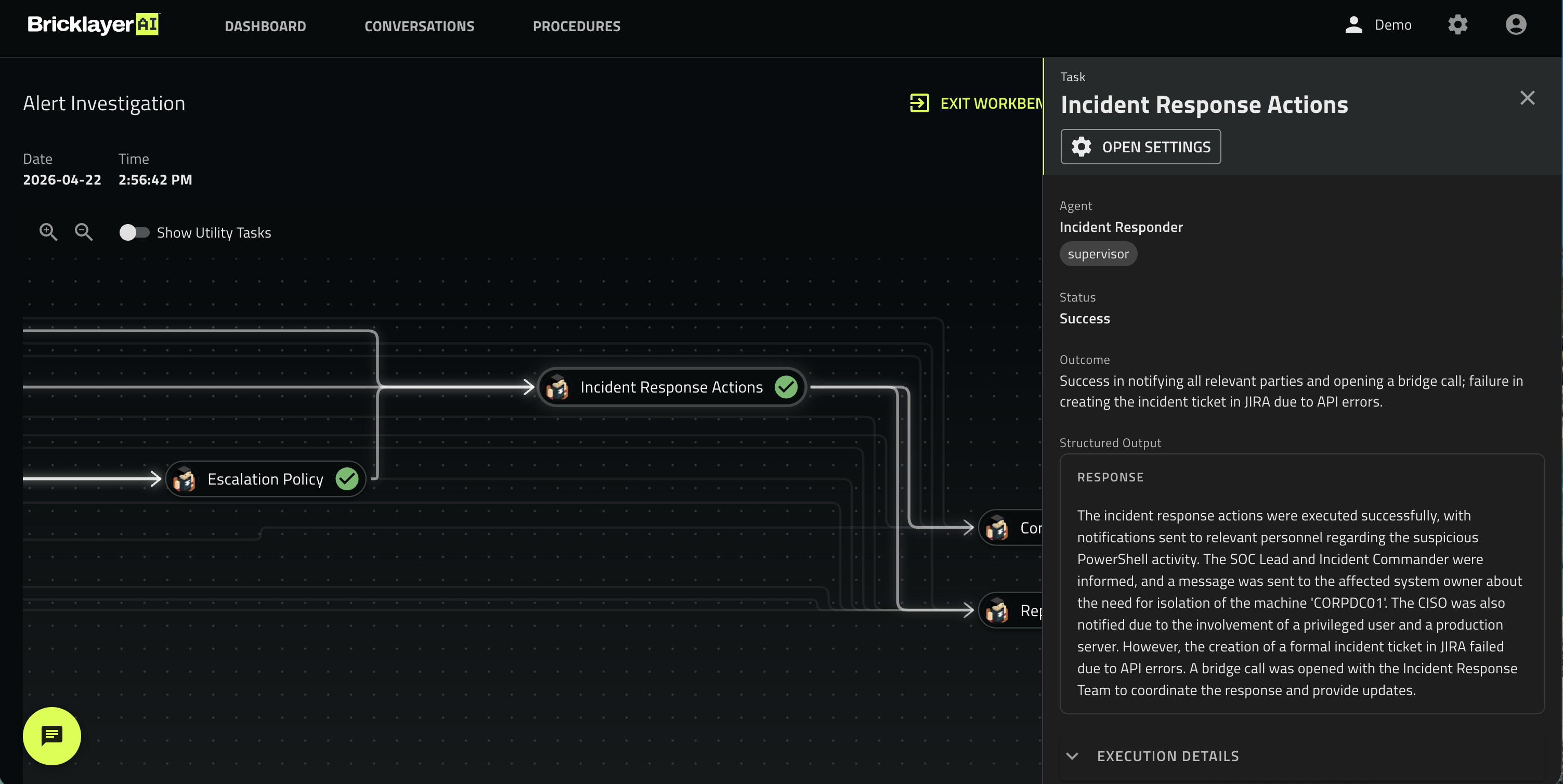Click the Incident Response Actions panel title
Screen dimensions: 1563x784
pos(1204,104)
